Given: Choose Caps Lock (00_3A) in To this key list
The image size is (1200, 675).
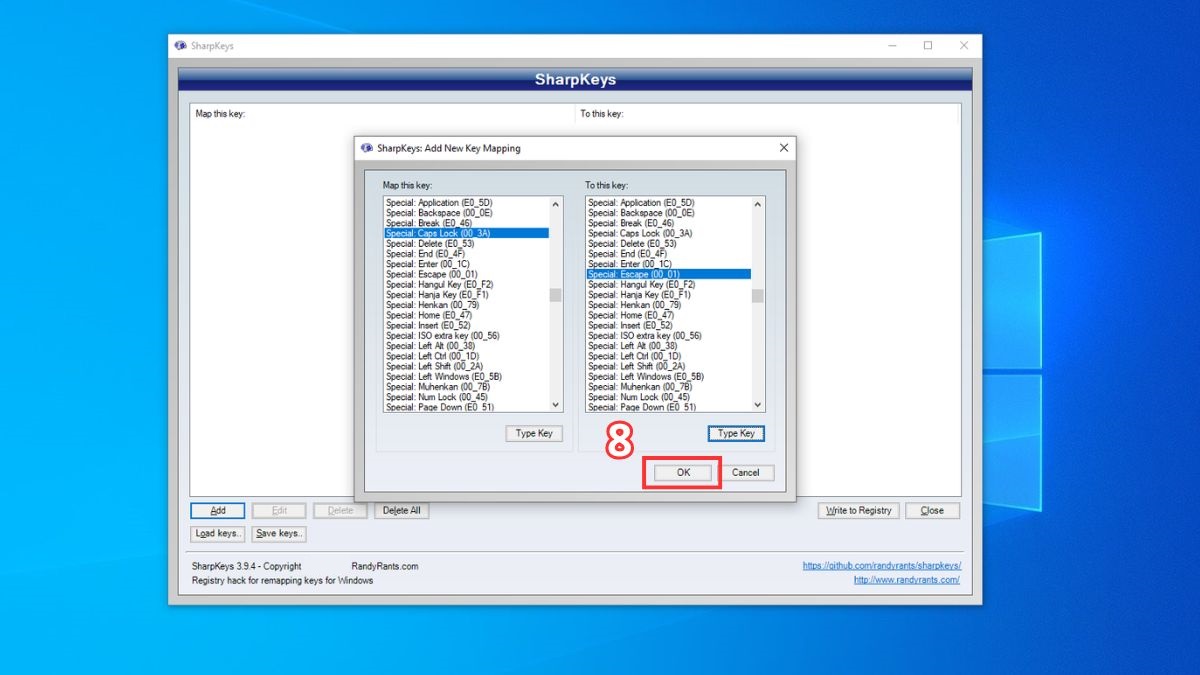Looking at the screenshot, I should tap(669, 234).
